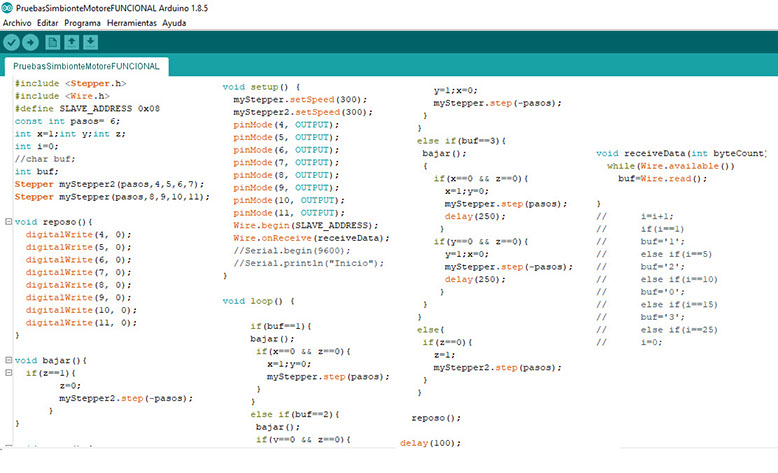Open the Archivo menu
Image resolution: width=778 pixels, height=473 pixels.
(x=17, y=23)
